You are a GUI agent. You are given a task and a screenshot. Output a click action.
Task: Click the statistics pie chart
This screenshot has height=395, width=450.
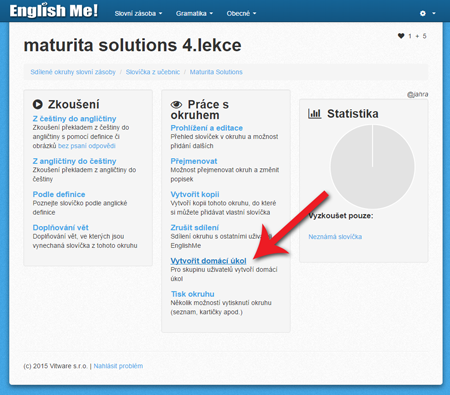click(372, 167)
